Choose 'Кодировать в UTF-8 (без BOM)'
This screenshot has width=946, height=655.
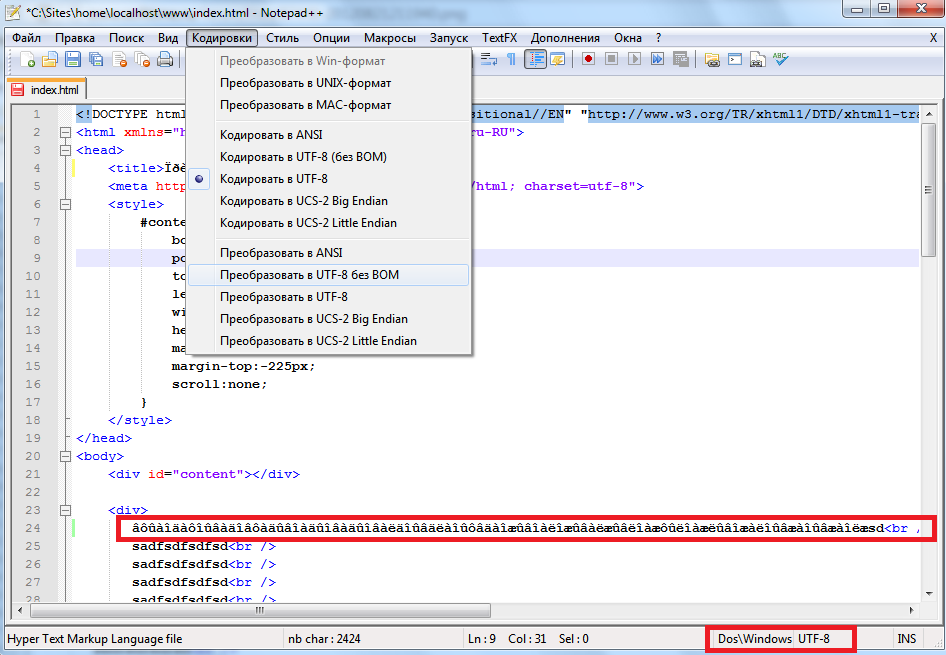328,157
